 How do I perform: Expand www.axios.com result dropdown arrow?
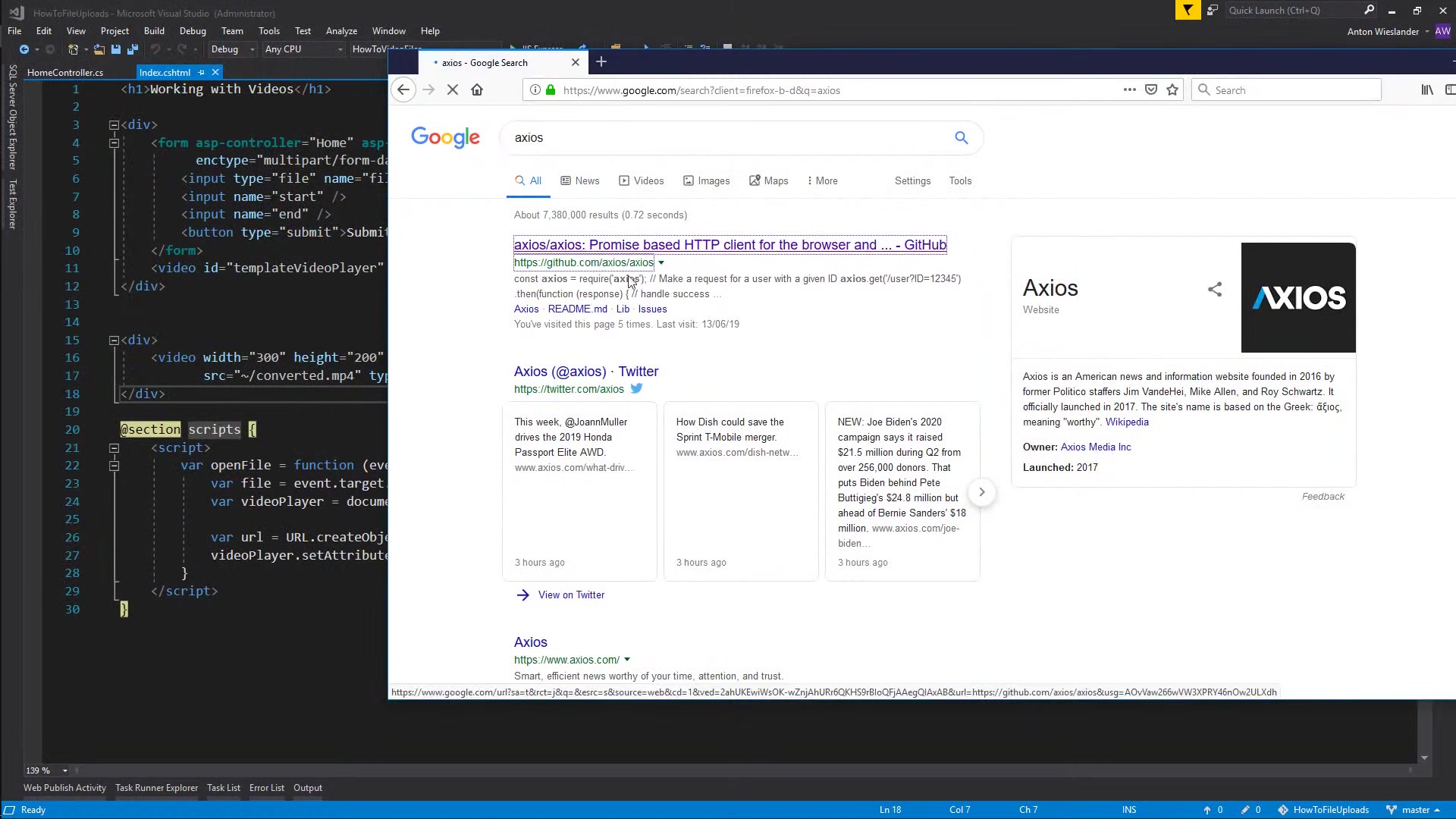pyautogui.click(x=627, y=660)
